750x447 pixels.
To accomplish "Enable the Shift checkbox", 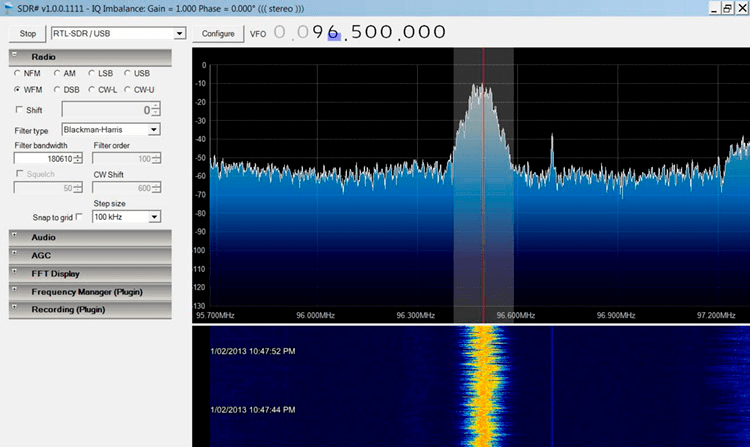I will 19,109.
